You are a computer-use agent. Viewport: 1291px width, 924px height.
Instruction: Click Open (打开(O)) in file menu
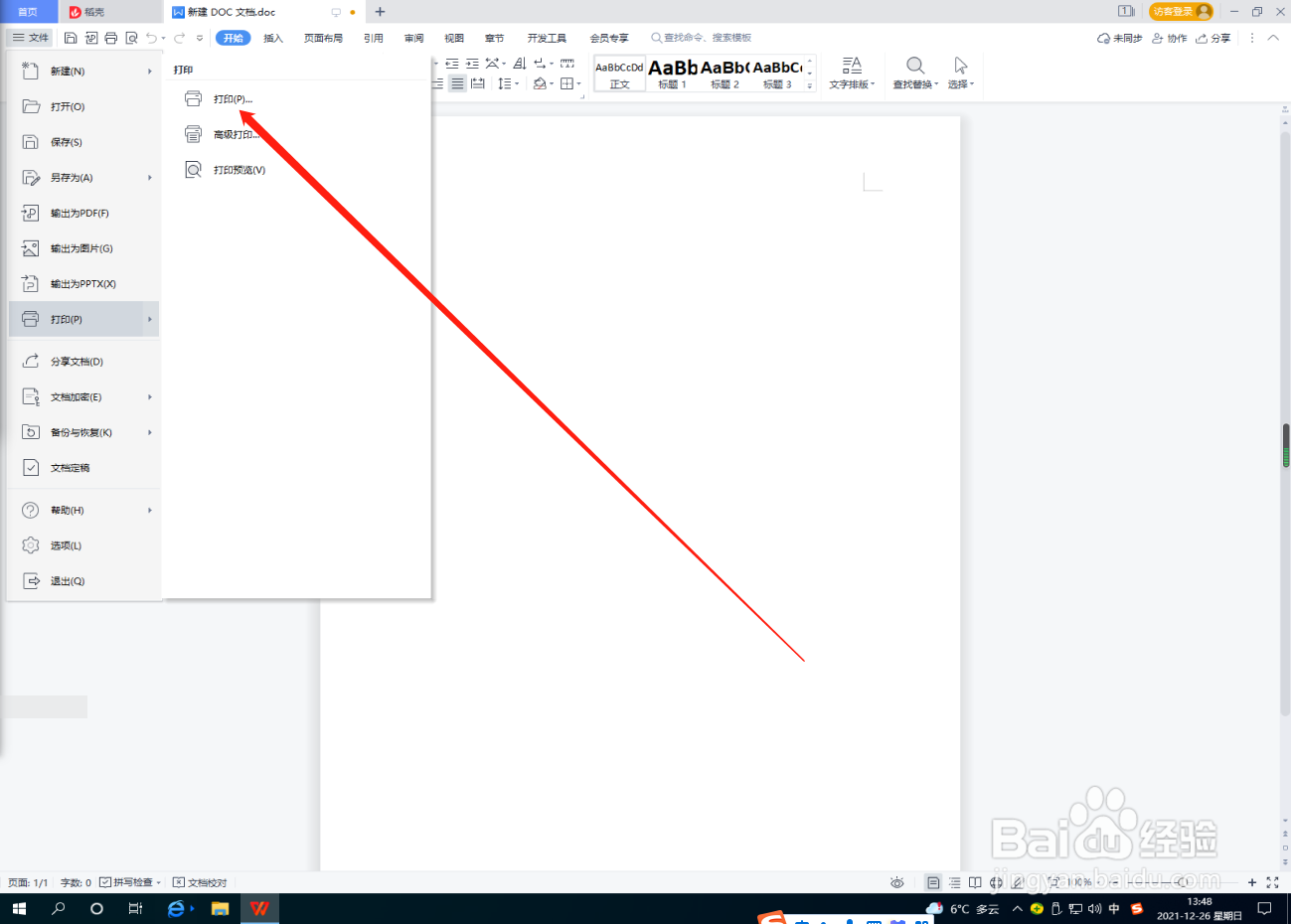(x=83, y=106)
